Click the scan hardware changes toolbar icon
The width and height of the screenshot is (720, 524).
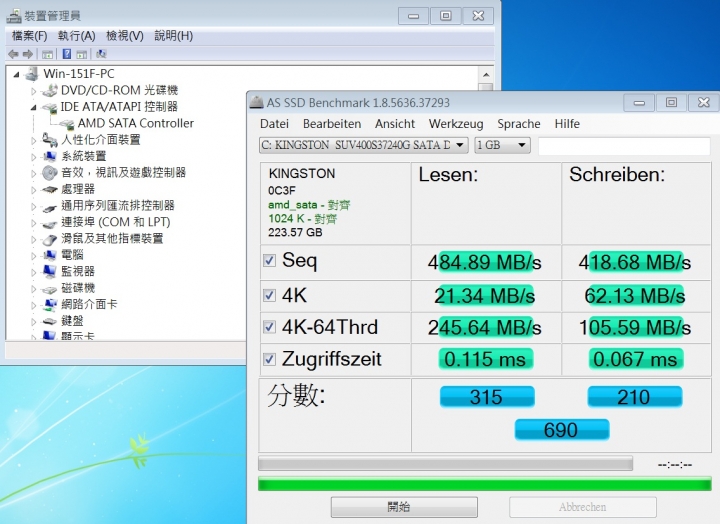[101, 54]
